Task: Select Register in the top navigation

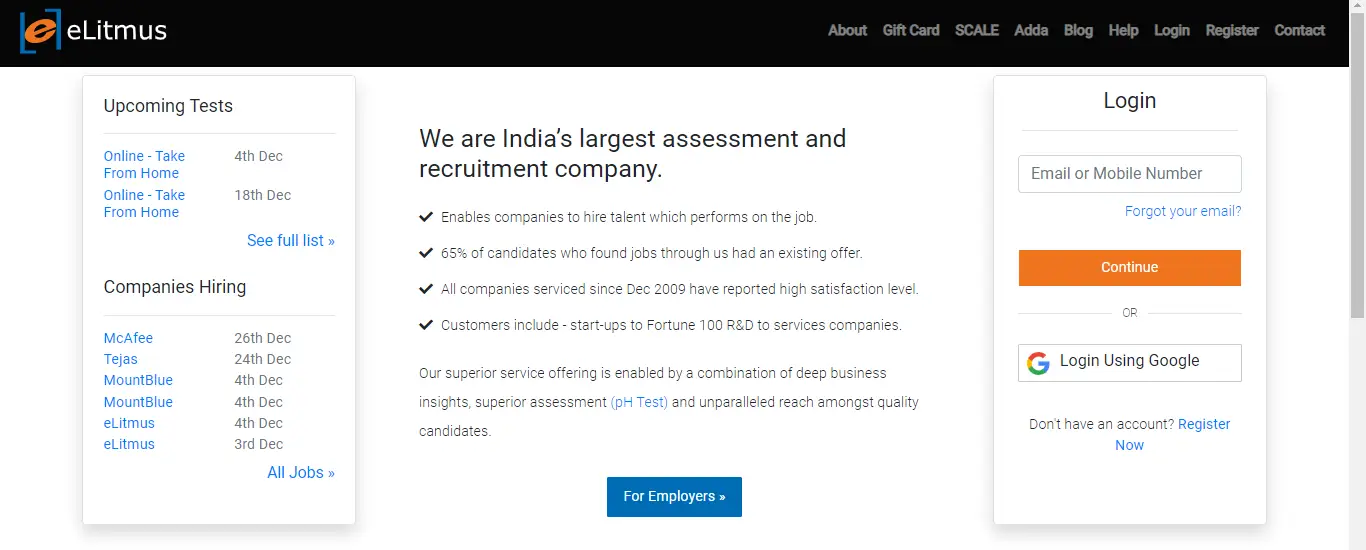Action: [1232, 30]
